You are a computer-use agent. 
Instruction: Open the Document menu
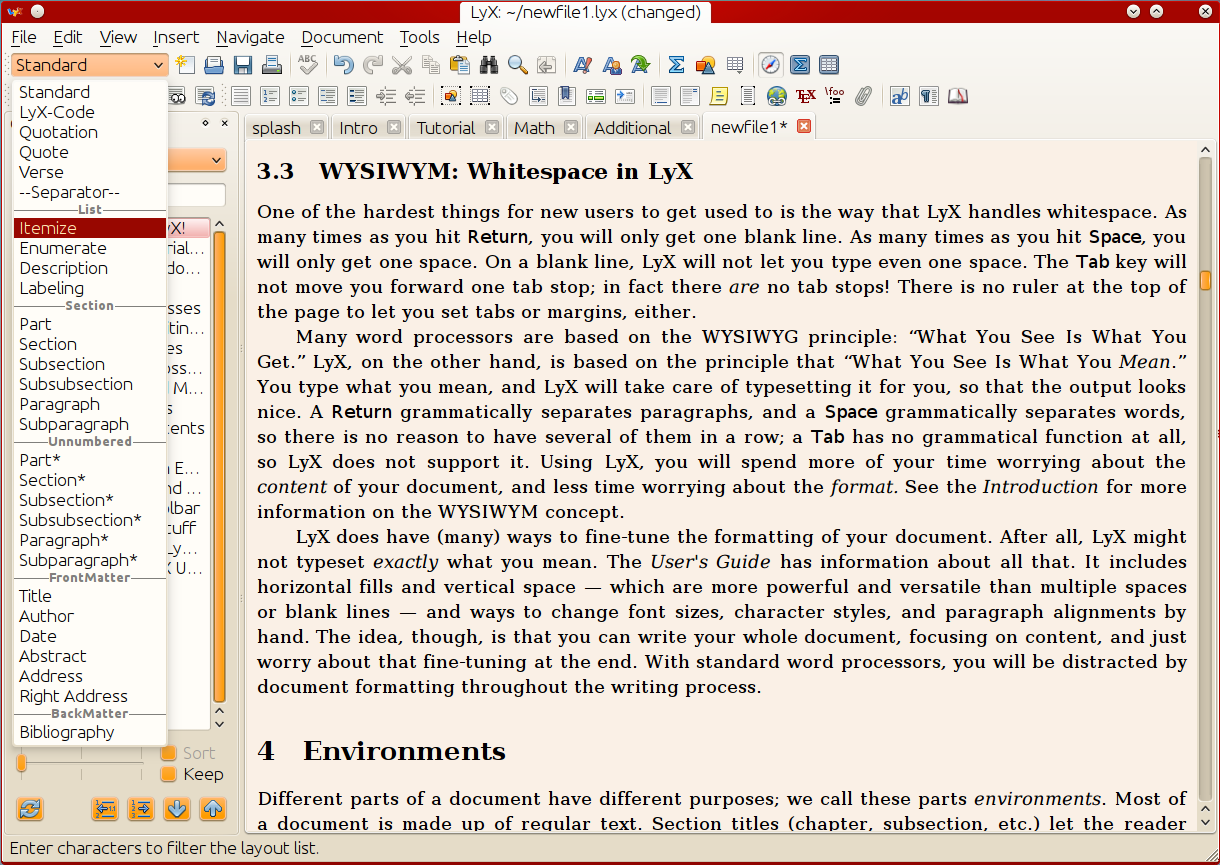coord(342,37)
